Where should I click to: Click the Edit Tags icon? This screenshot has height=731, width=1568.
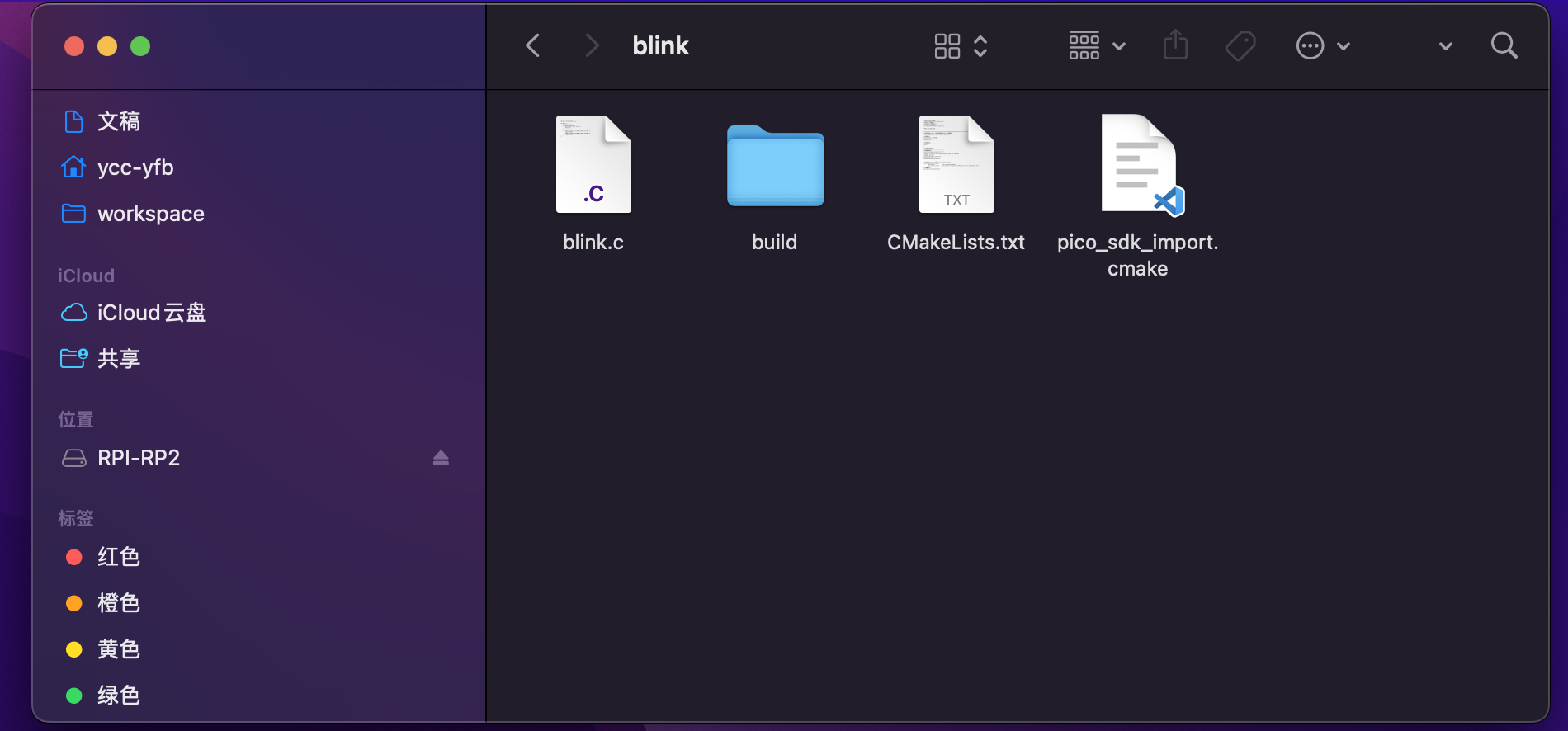[1240, 46]
